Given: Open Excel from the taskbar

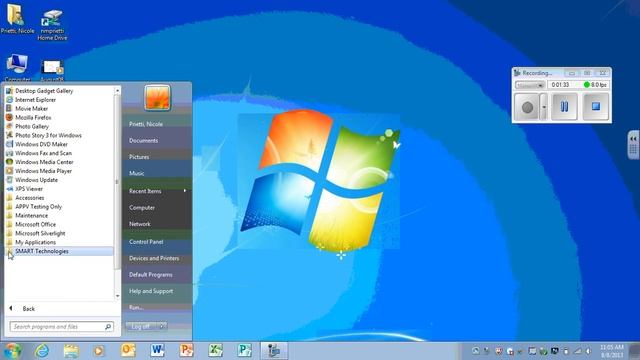Looking at the screenshot, I should [215, 351].
